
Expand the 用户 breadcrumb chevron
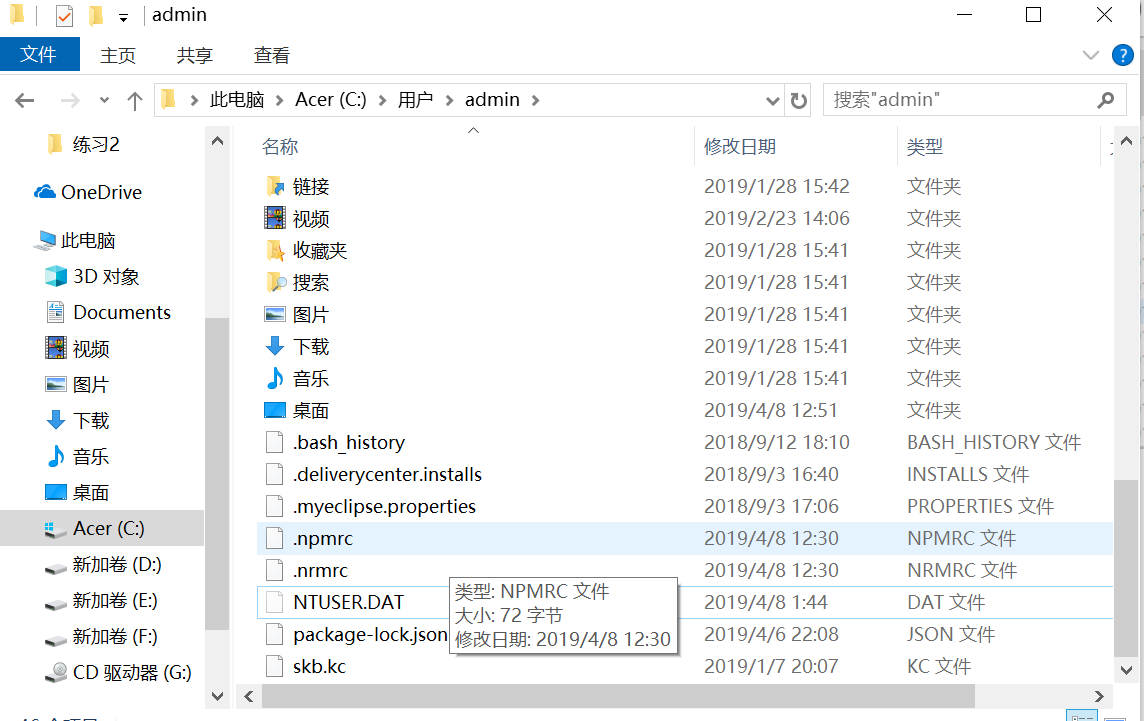point(448,99)
